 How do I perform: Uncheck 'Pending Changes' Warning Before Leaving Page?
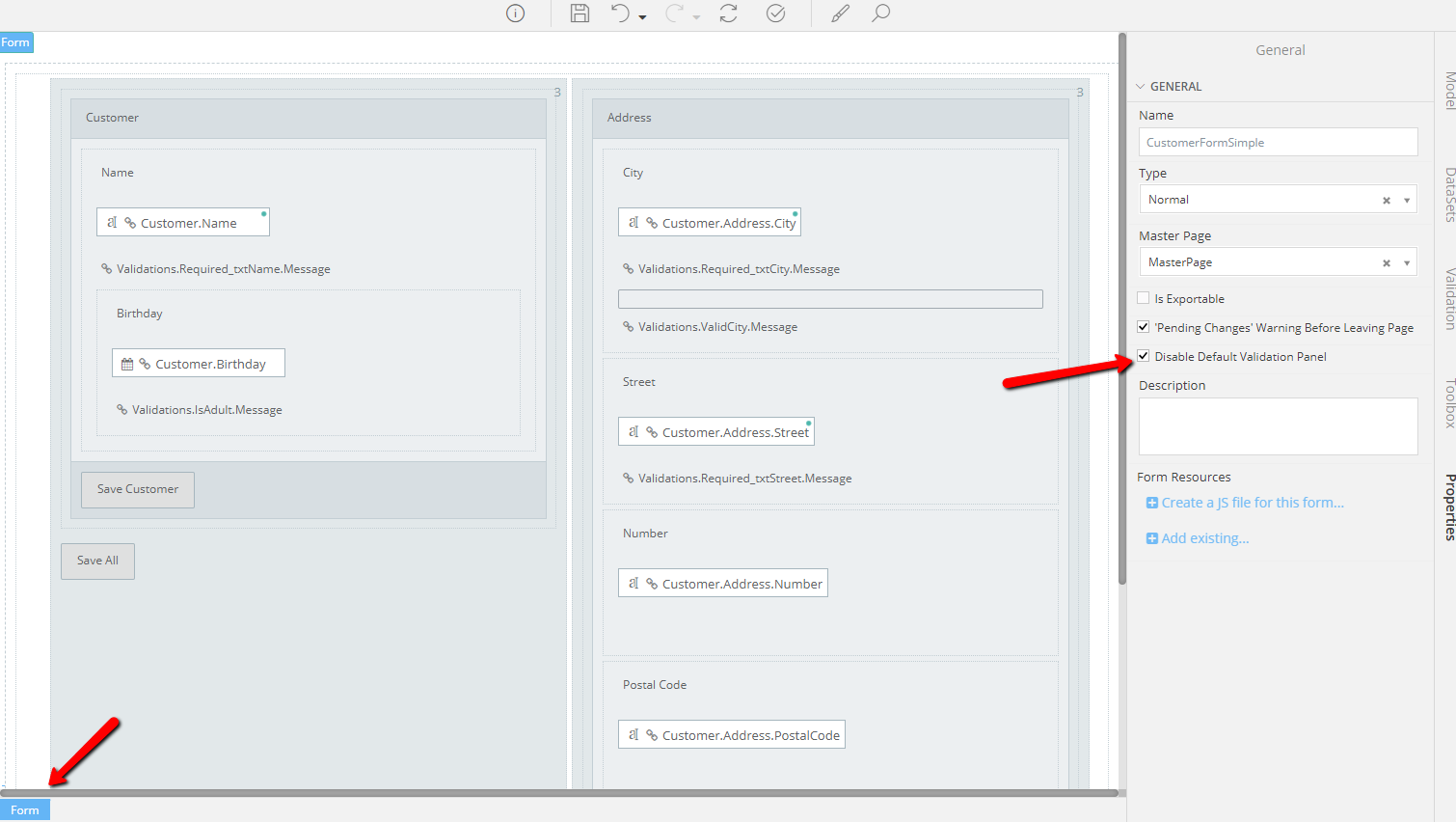click(x=1143, y=326)
